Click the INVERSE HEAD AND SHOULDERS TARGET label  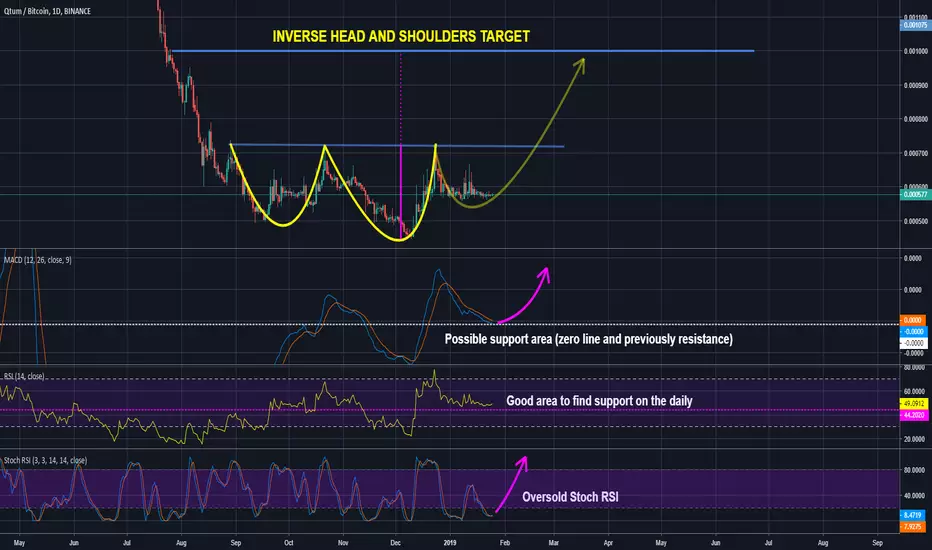click(x=401, y=36)
